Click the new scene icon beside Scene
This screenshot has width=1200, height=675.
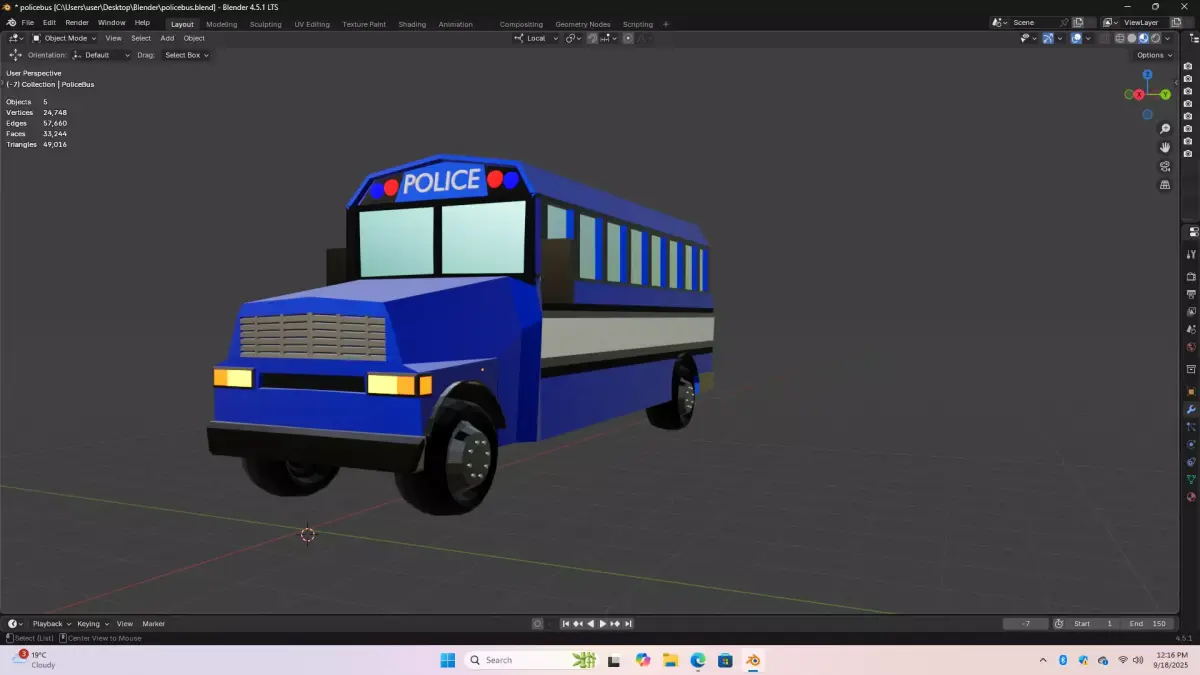pos(1078,22)
